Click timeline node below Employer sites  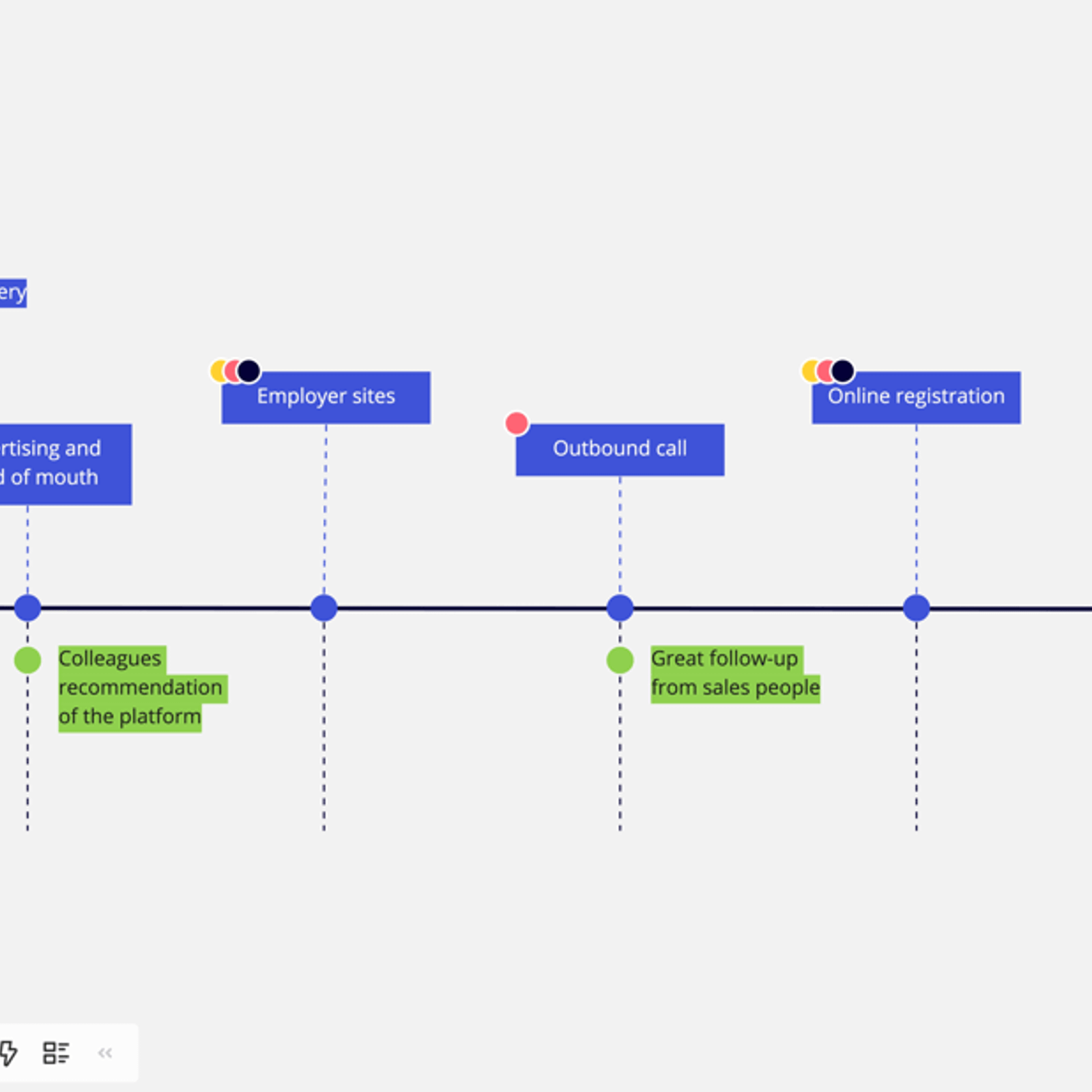[324, 607]
